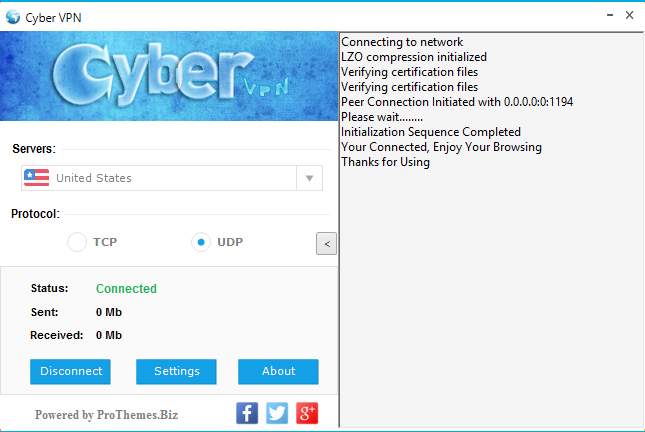Open the Facebook page icon
645x432 pixels.
(247, 413)
